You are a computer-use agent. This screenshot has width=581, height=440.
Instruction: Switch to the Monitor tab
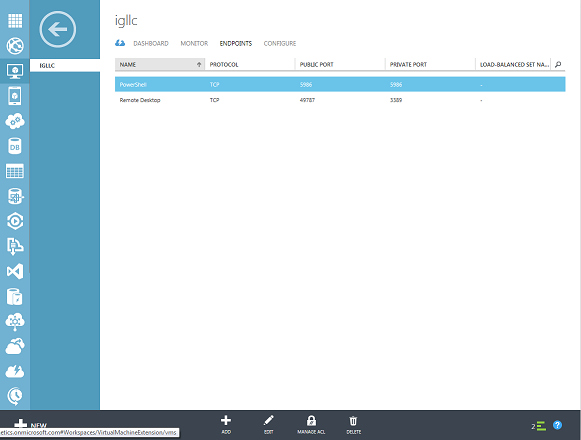tap(194, 43)
